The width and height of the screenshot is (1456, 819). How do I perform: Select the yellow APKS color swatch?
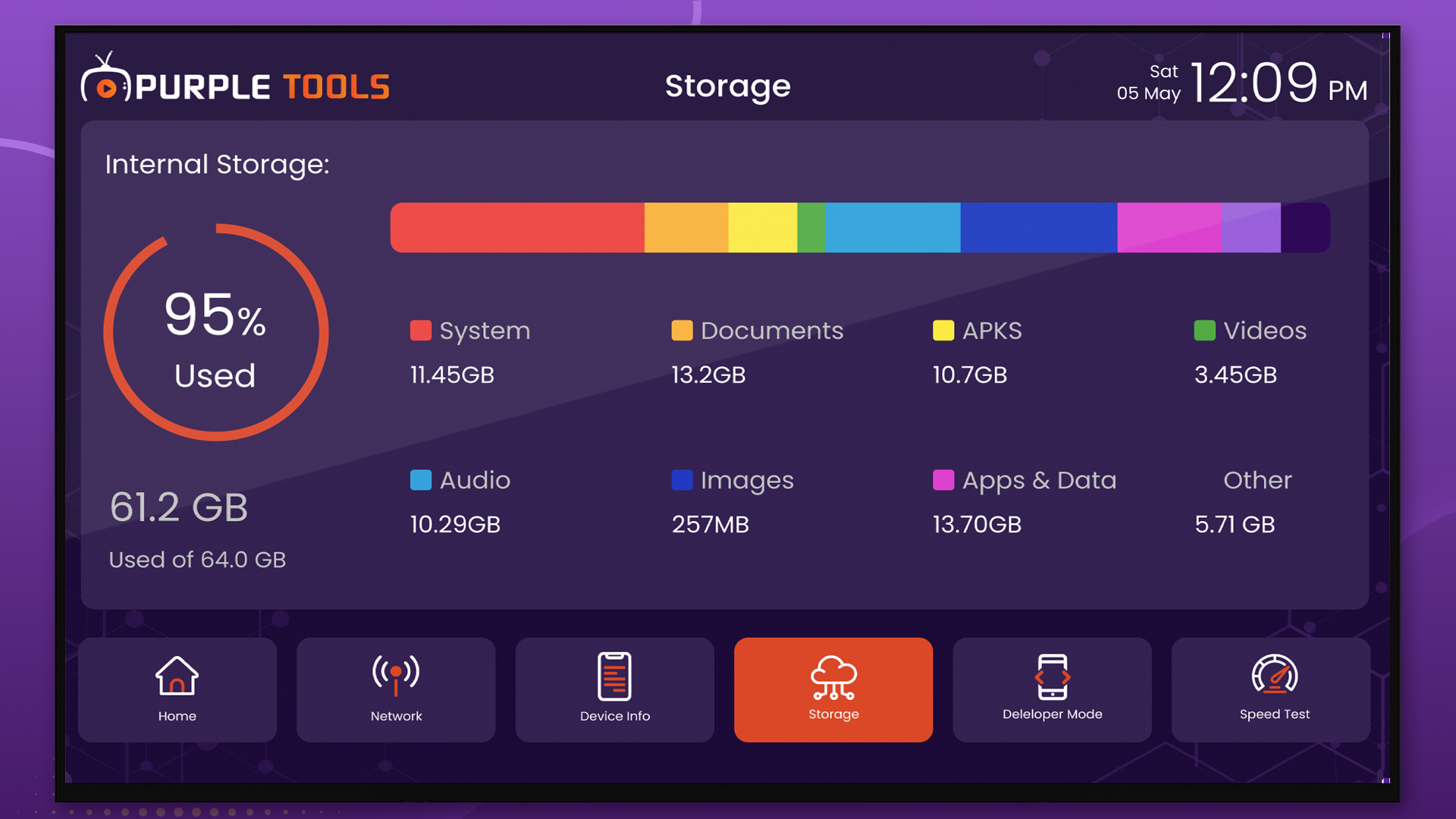(x=943, y=331)
